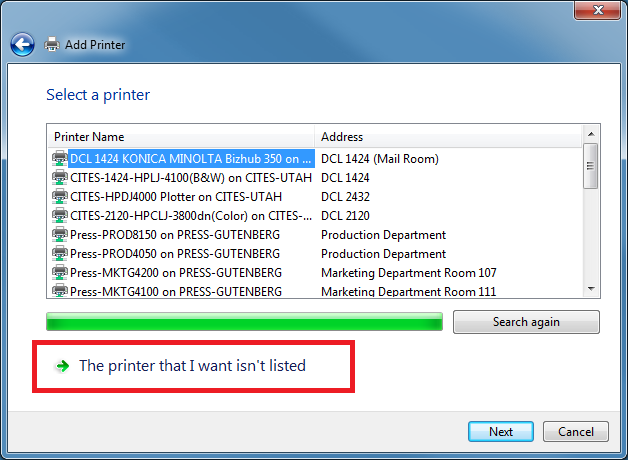Sort by the Printer Name column header

[x=180, y=136]
